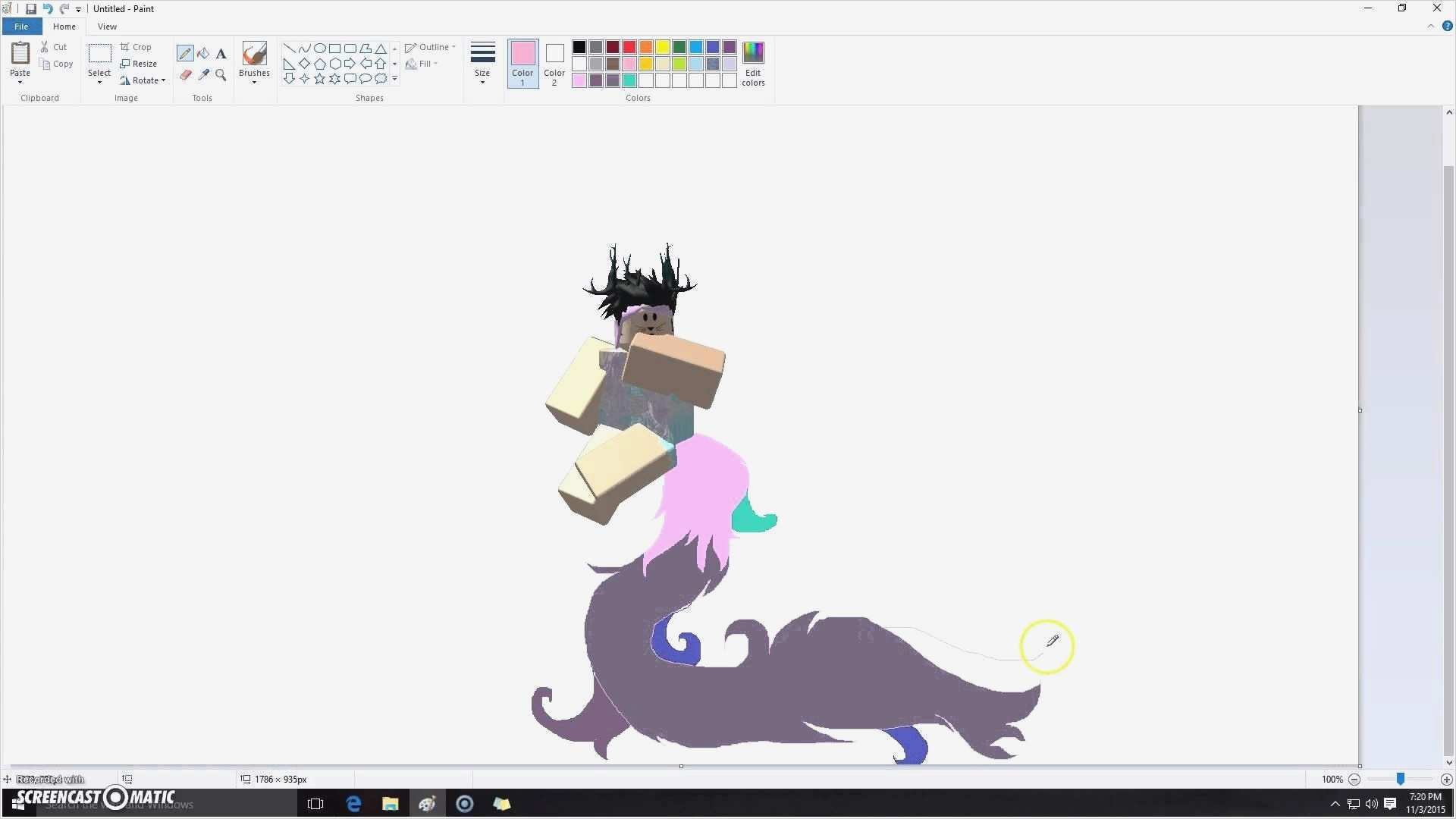Select the Eraser tool
This screenshot has height=819, width=1456.
[x=184, y=74]
